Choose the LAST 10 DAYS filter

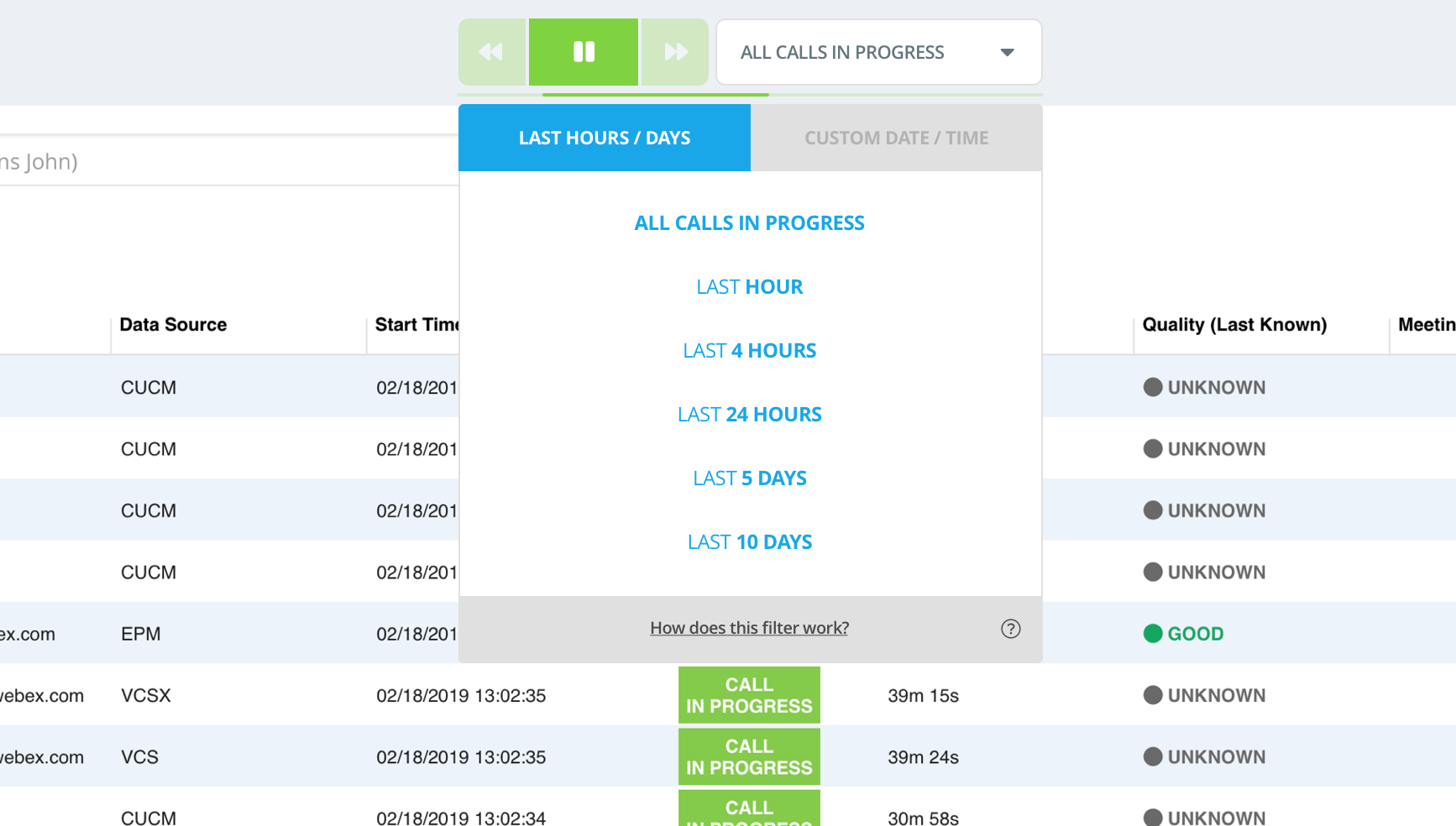tap(750, 542)
